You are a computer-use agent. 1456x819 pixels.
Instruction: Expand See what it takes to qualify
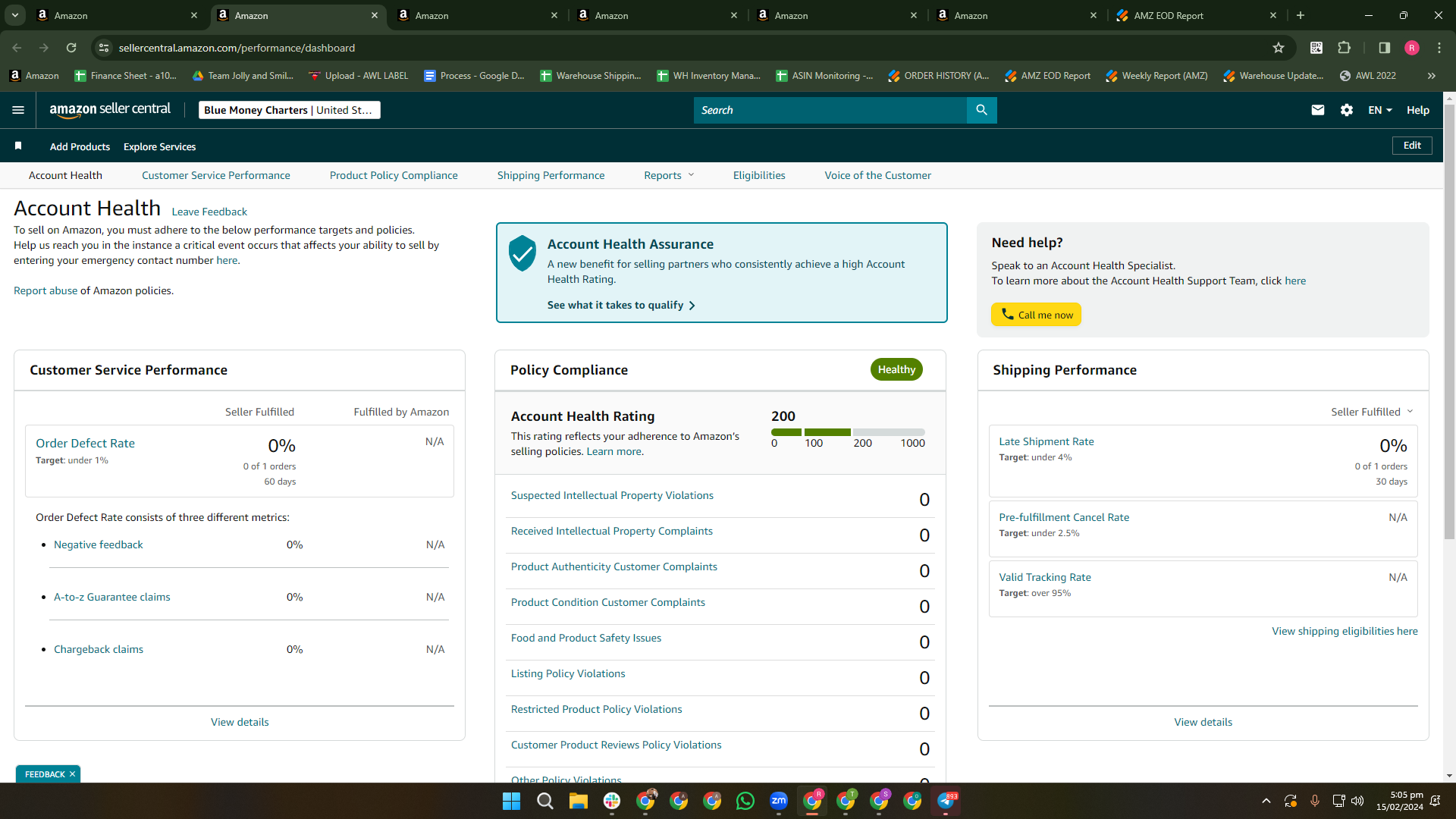pos(621,305)
